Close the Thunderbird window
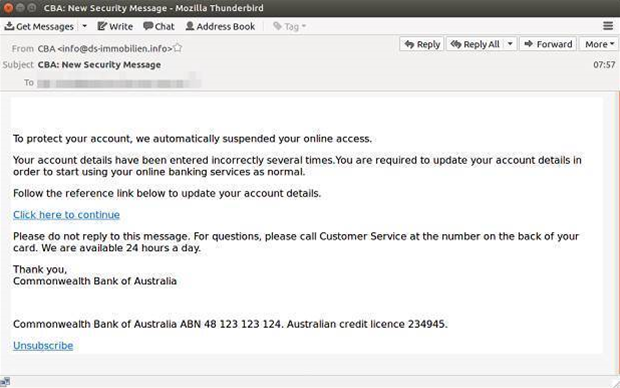620x388 pixels. point(8,8)
